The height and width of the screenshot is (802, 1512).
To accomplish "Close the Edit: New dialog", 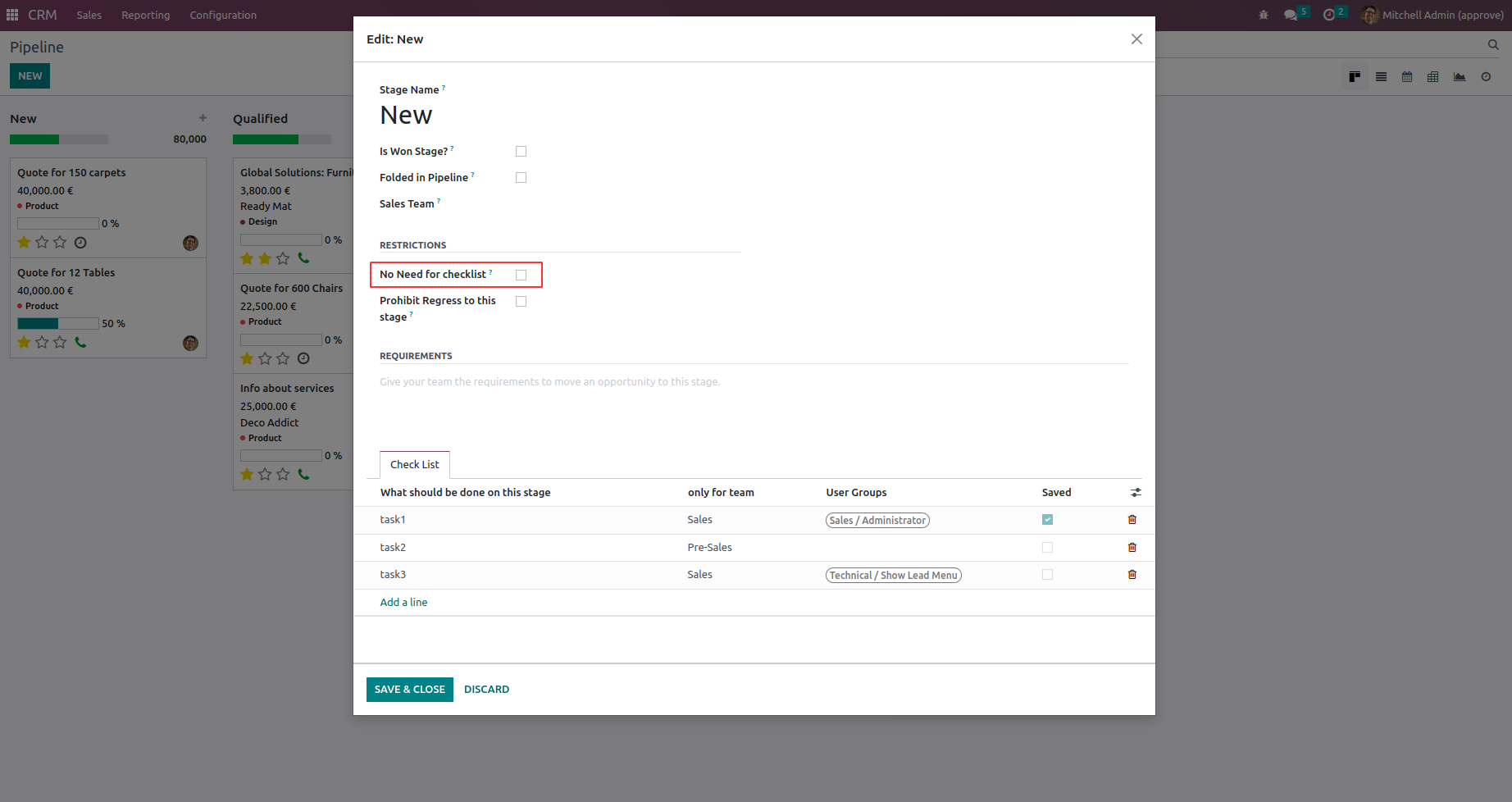I will pyautogui.click(x=1136, y=39).
